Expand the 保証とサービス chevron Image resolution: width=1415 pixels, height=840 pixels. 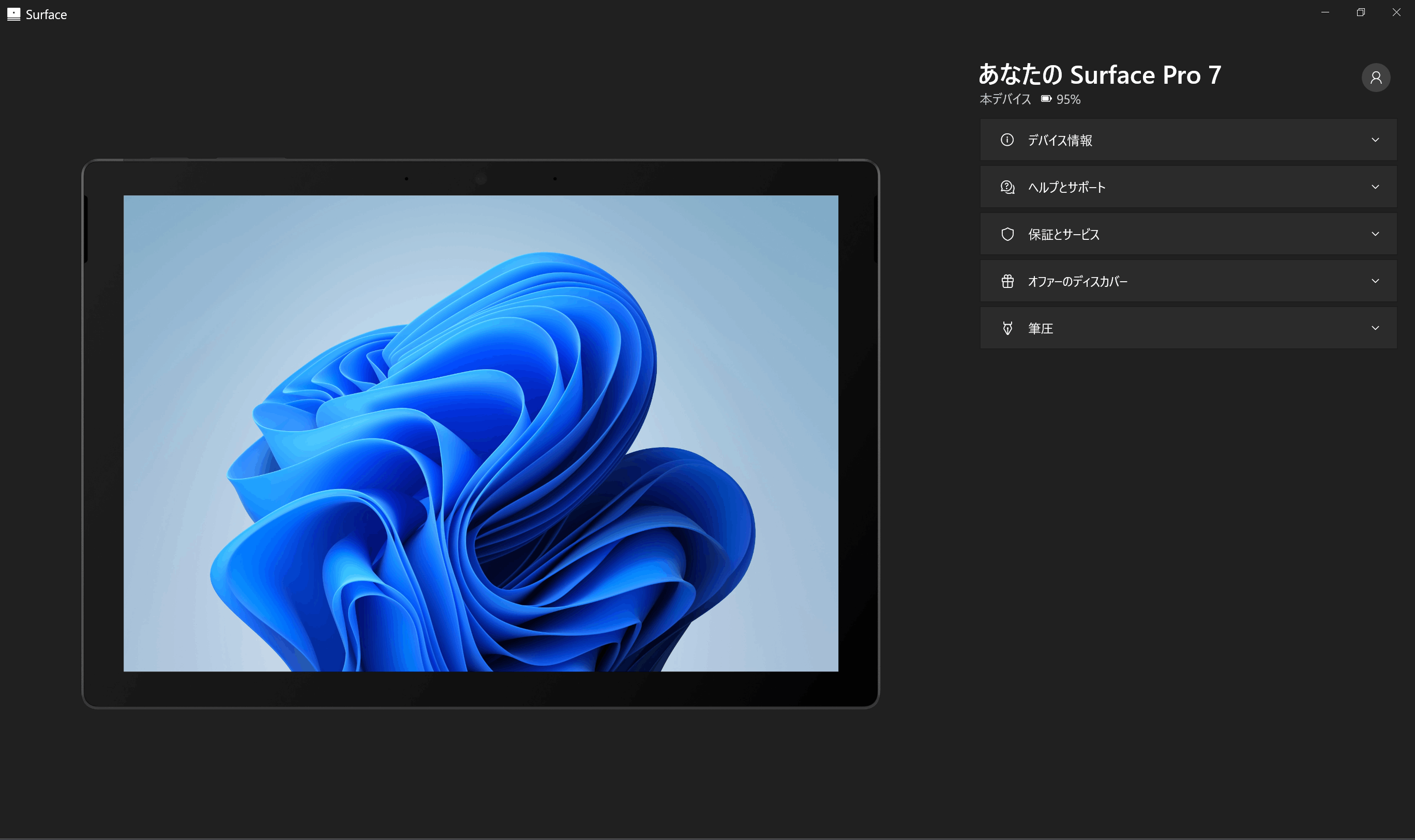point(1375,234)
